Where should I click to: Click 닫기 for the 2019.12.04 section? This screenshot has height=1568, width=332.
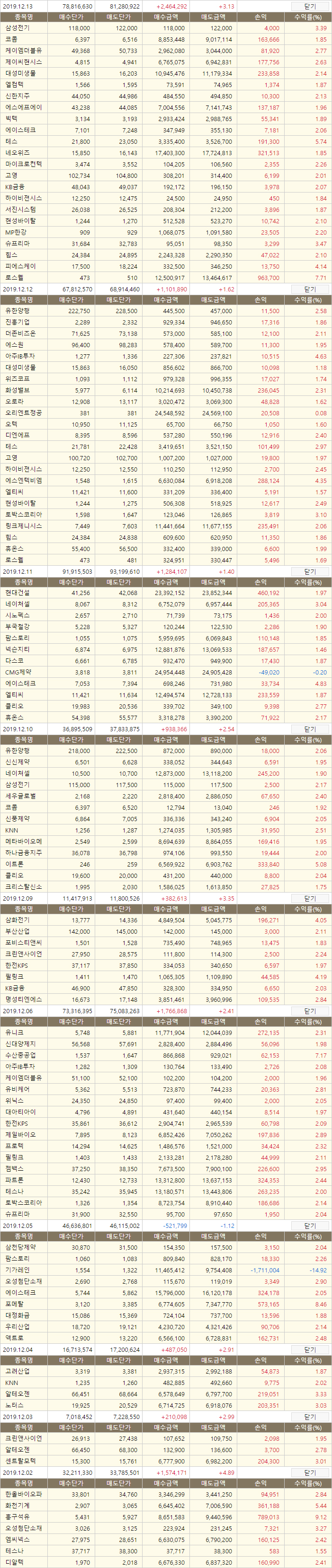tap(309, 1349)
